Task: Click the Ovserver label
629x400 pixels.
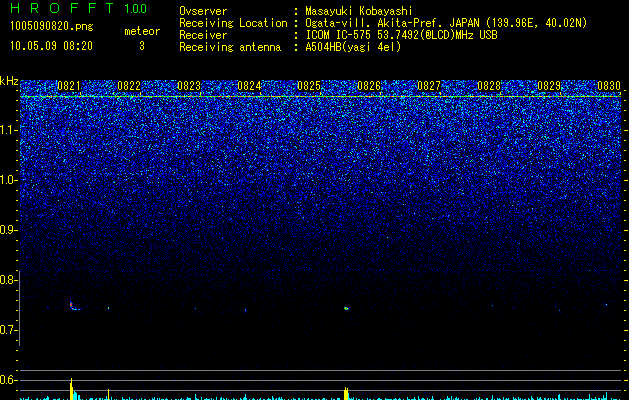Action: 203,11
